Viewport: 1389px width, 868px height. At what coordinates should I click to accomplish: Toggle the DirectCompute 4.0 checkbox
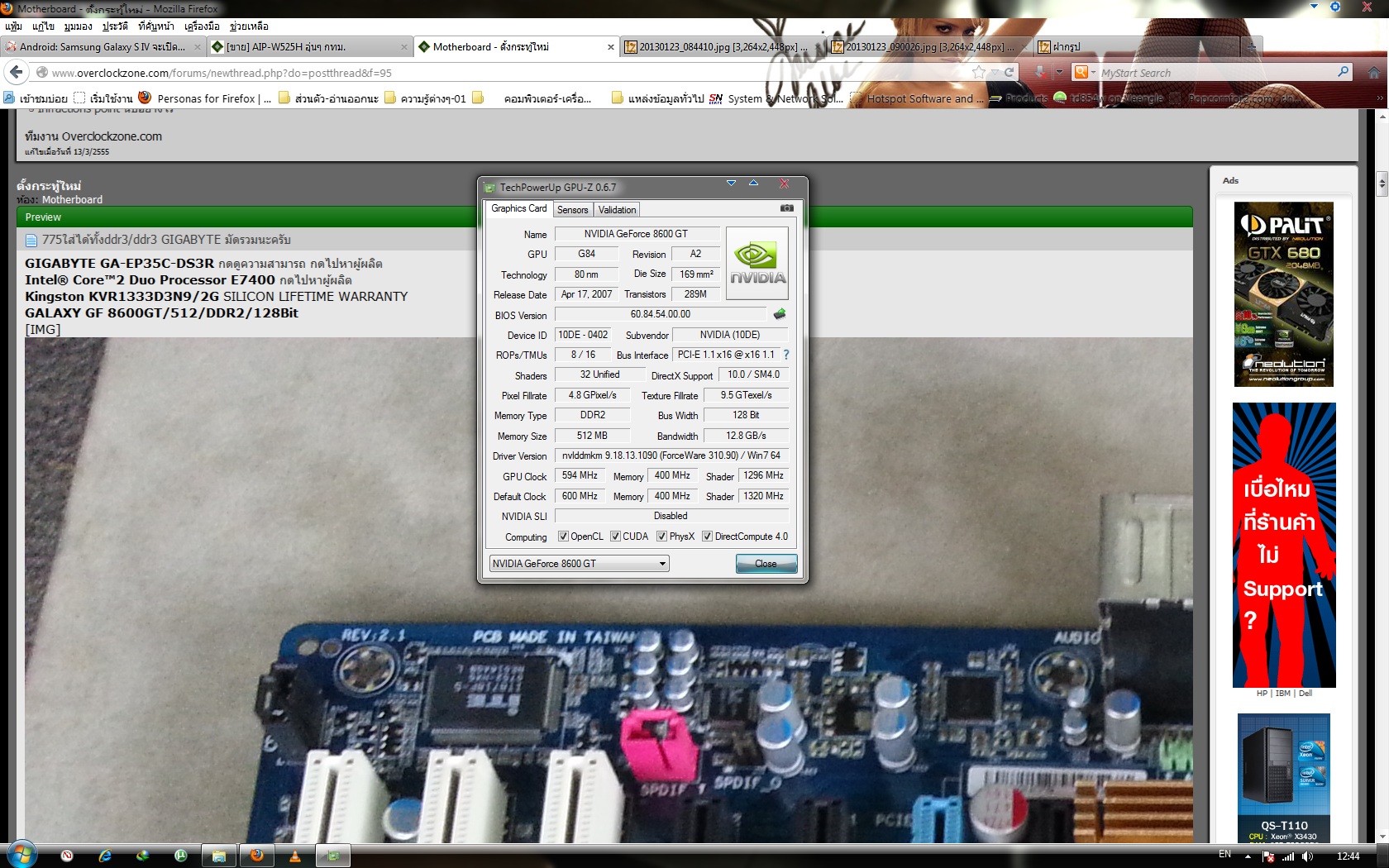click(707, 537)
